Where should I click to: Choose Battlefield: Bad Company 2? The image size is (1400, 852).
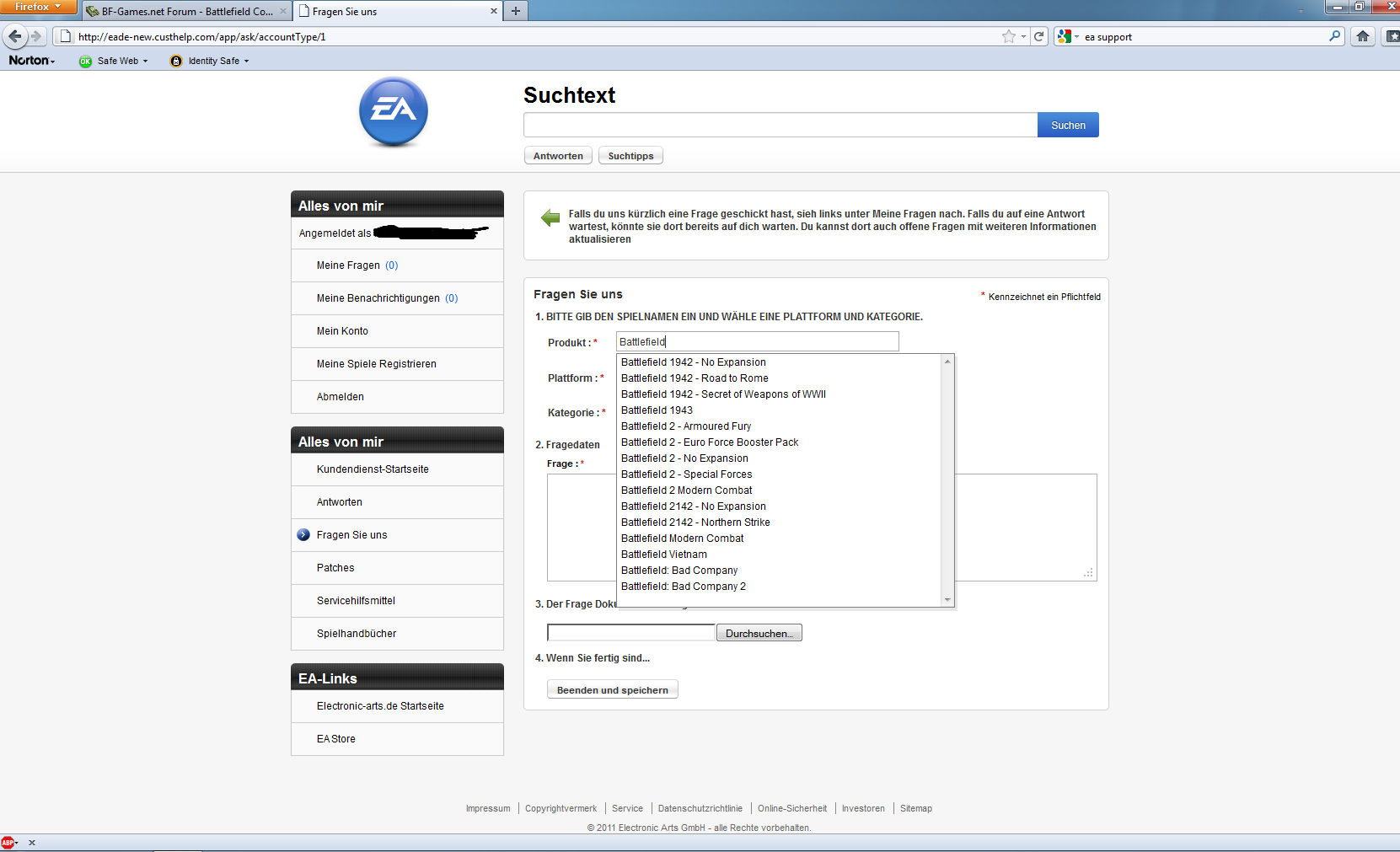[684, 587]
